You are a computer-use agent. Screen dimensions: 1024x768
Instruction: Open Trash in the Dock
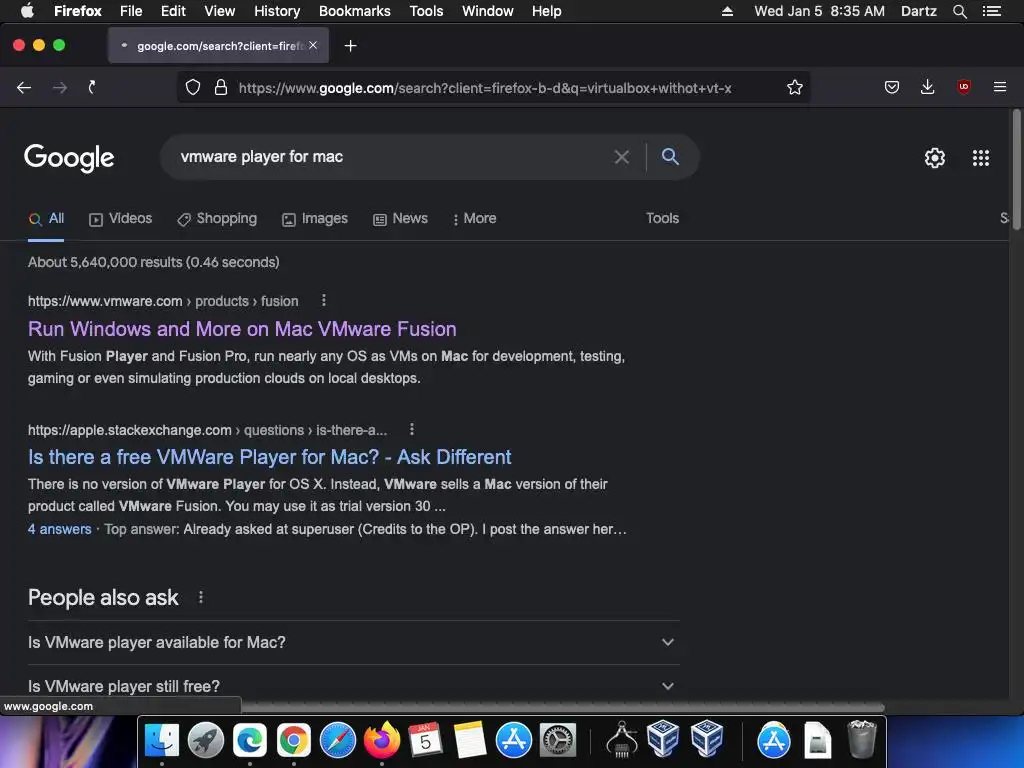pos(862,739)
